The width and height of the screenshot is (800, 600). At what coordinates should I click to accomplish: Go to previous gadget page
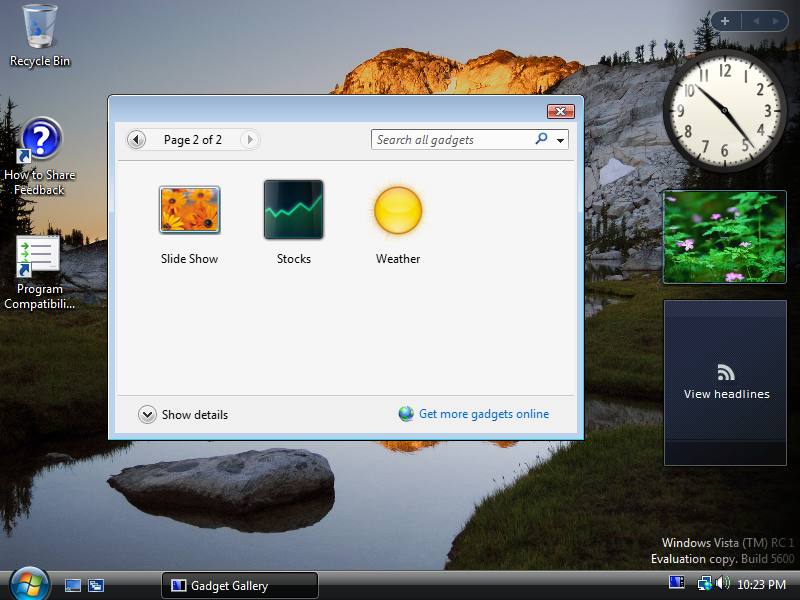(x=136, y=139)
